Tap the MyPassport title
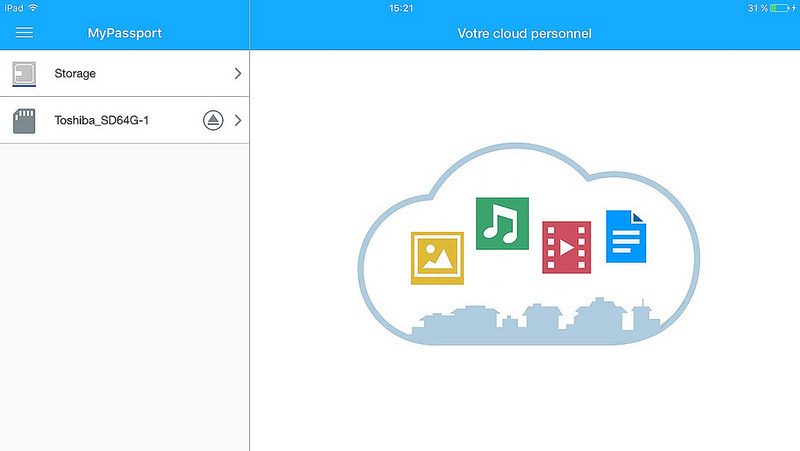The width and height of the screenshot is (800, 451). 124,33
